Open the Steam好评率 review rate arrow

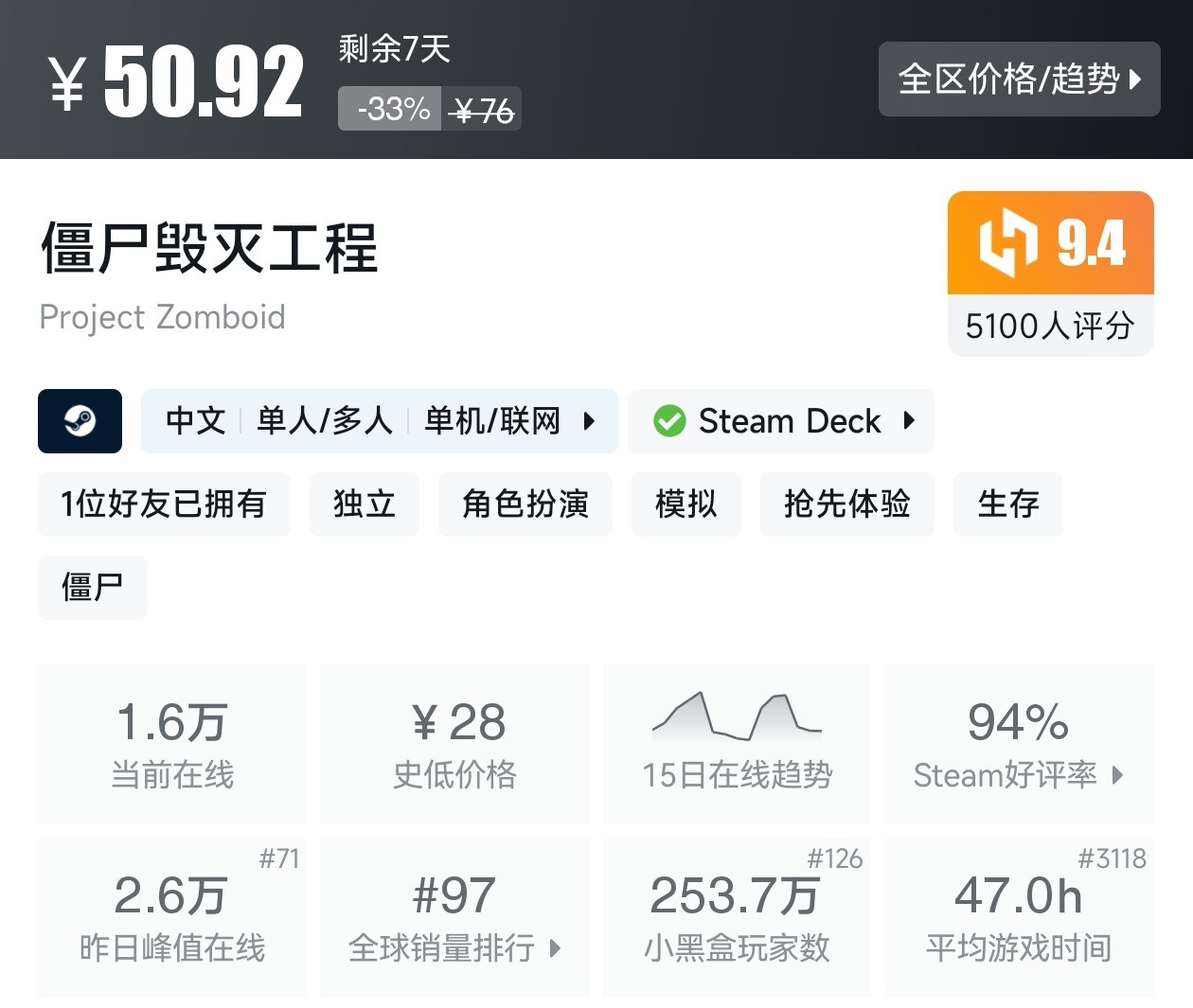1117,775
